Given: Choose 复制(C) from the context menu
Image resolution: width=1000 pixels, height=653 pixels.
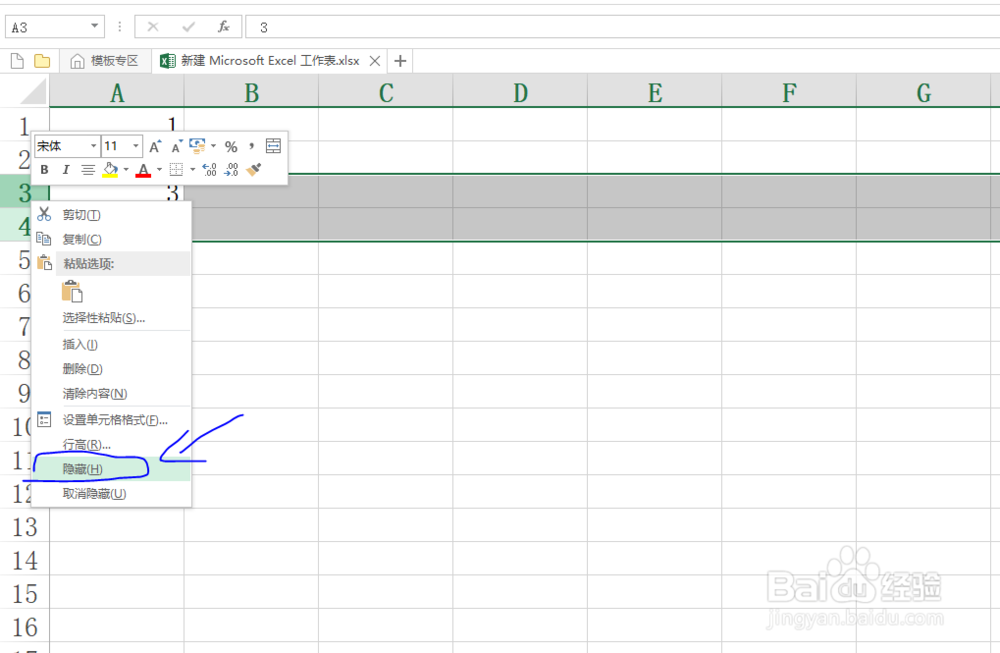Looking at the screenshot, I should coord(111,239).
